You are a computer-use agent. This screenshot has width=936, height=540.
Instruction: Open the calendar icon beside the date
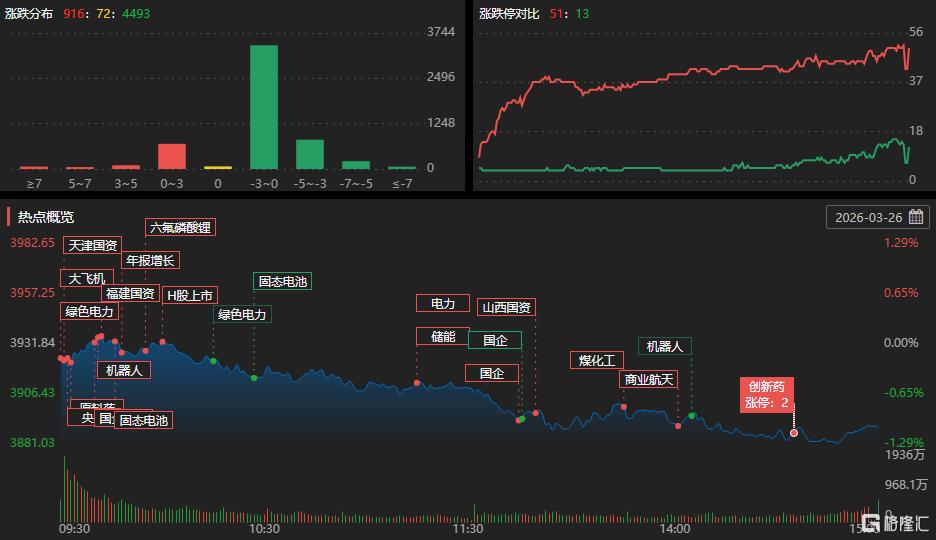[x=915, y=217]
